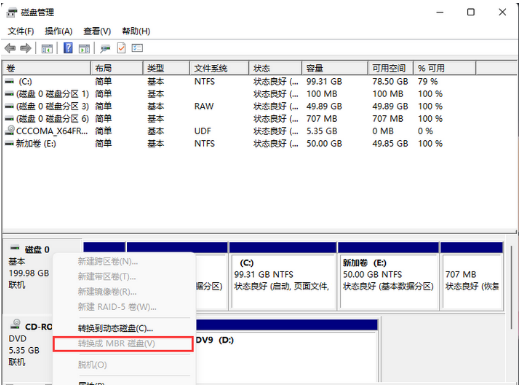Click UDF file system cell
Image resolution: width=523 pixels, height=385 pixels.
pos(203,131)
